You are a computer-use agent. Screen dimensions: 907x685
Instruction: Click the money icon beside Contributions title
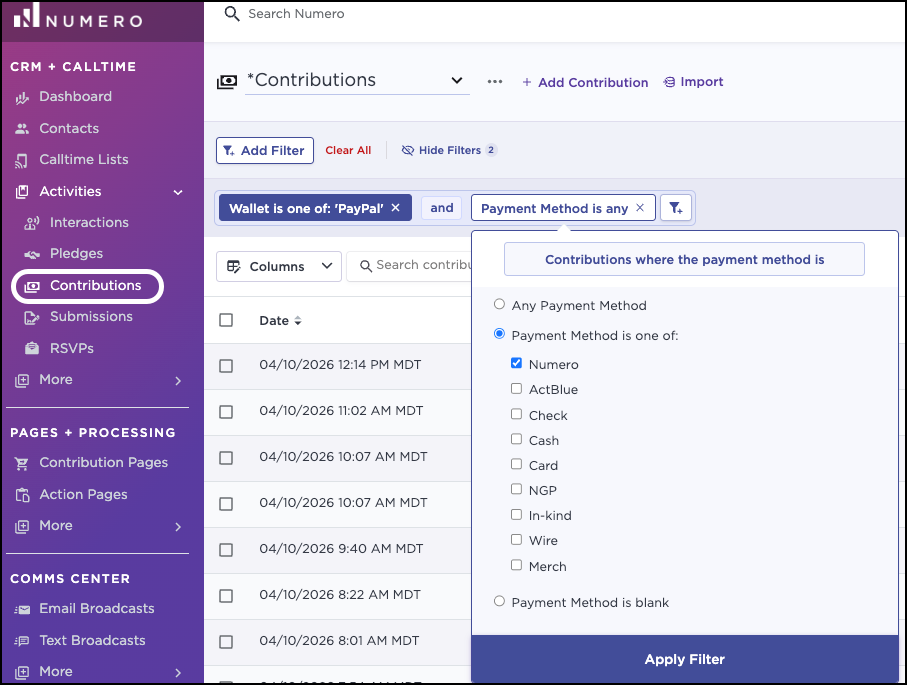pos(227,82)
